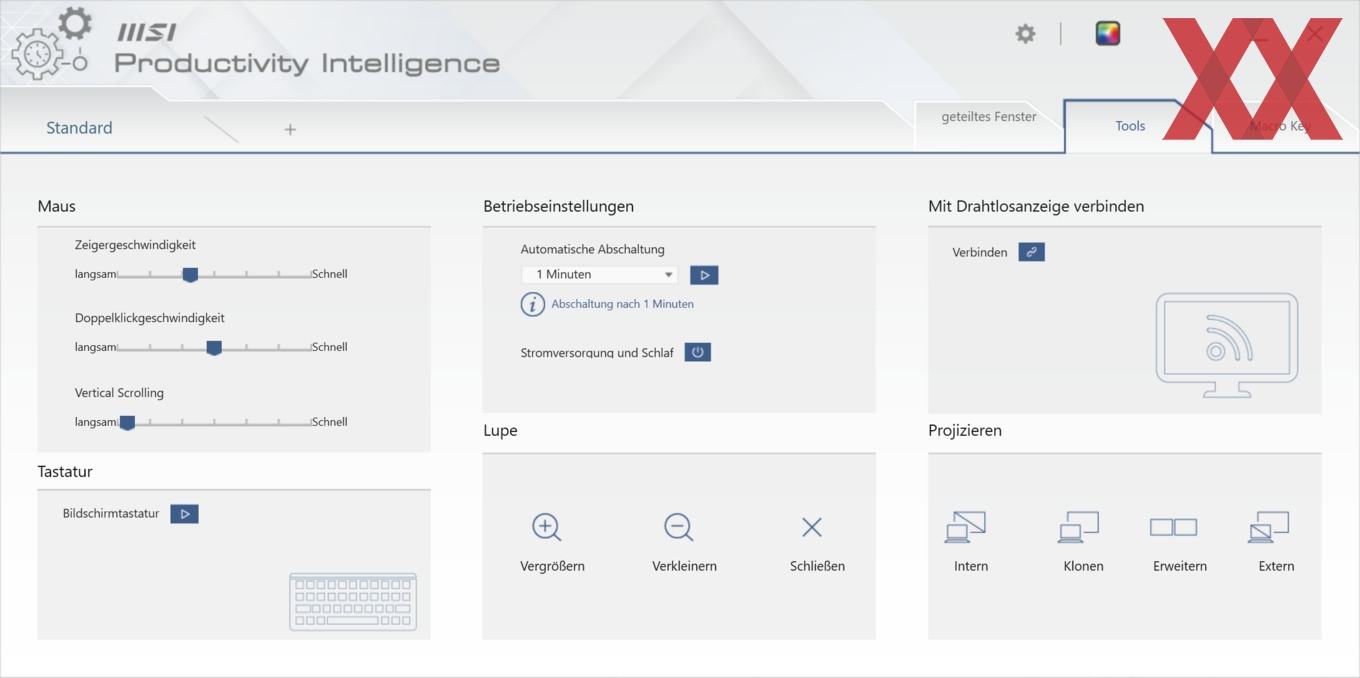Click the Verkleinern label
Screen dimensions: 1360x678
[684, 566]
